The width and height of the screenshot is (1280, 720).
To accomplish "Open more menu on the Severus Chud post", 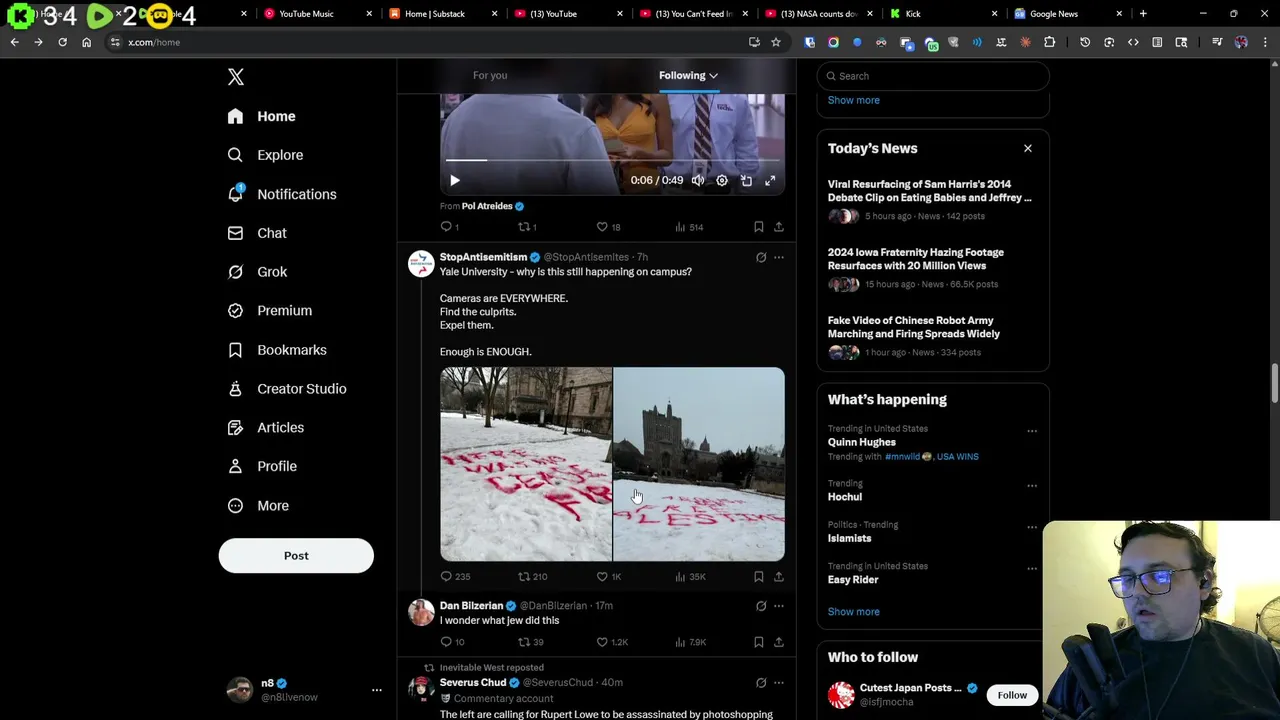I will pyautogui.click(x=779, y=683).
